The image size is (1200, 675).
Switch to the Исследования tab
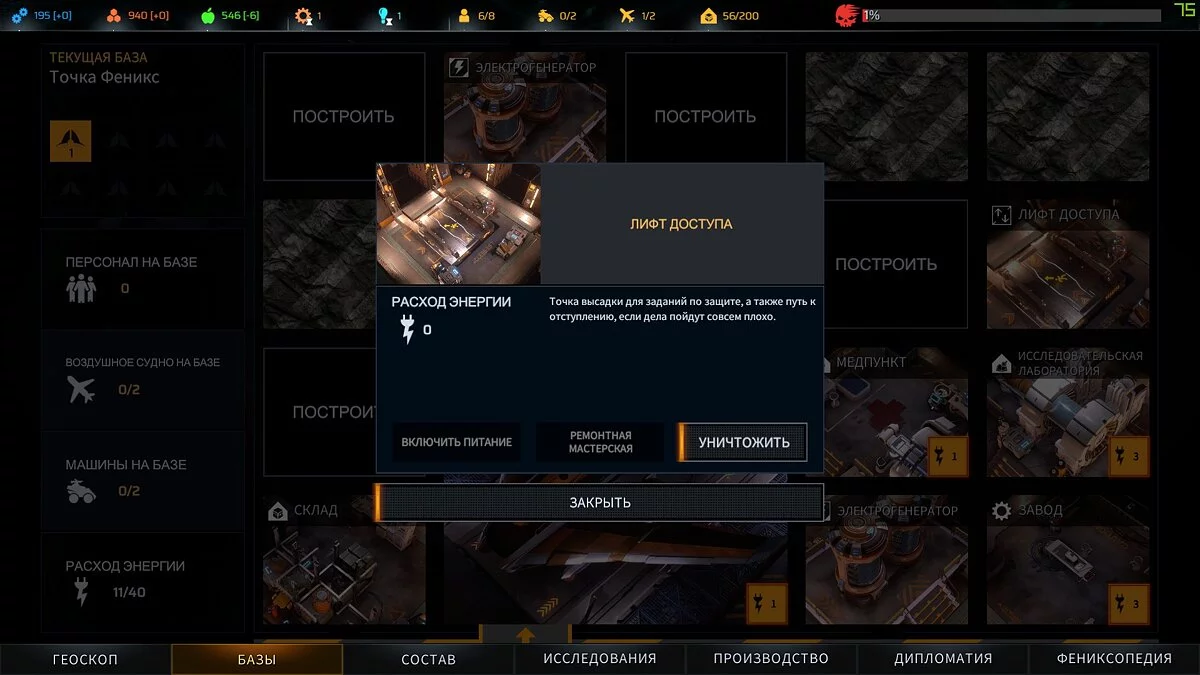599,659
